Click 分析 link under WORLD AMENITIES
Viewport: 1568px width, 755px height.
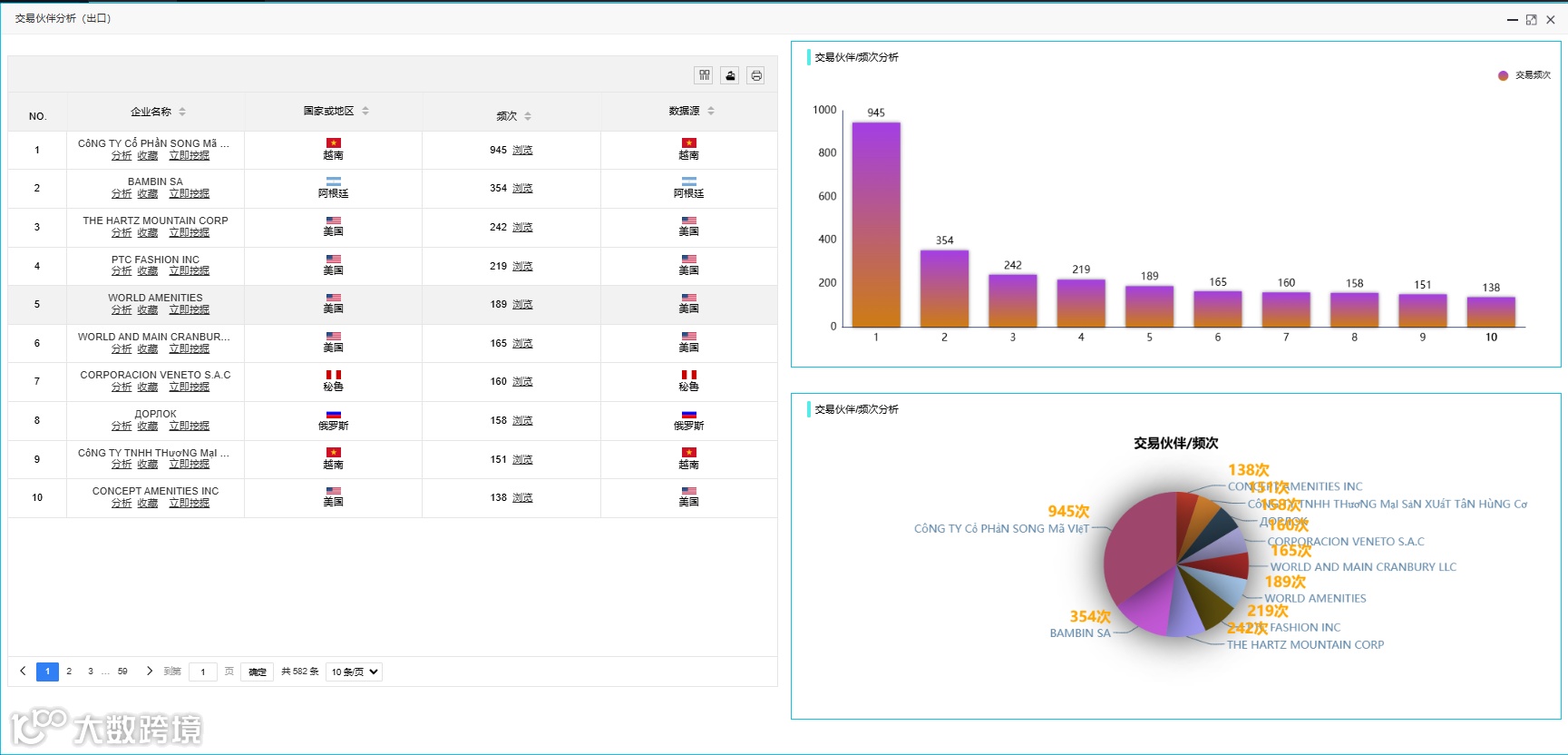point(122,310)
